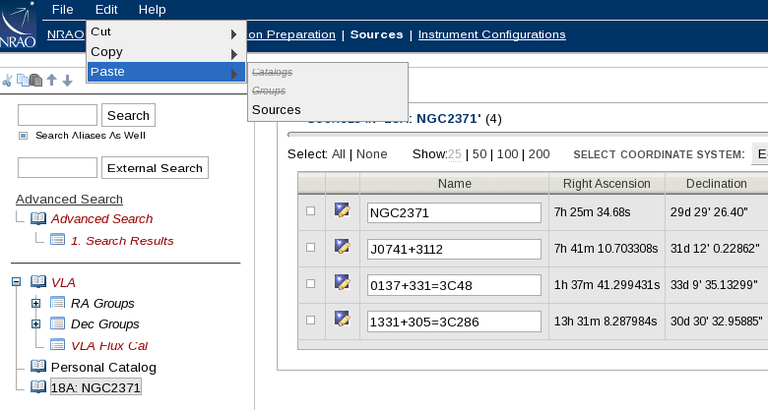The width and height of the screenshot is (768, 410).
Task: Click the paste clipboard toolbar icon
Action: [36, 80]
